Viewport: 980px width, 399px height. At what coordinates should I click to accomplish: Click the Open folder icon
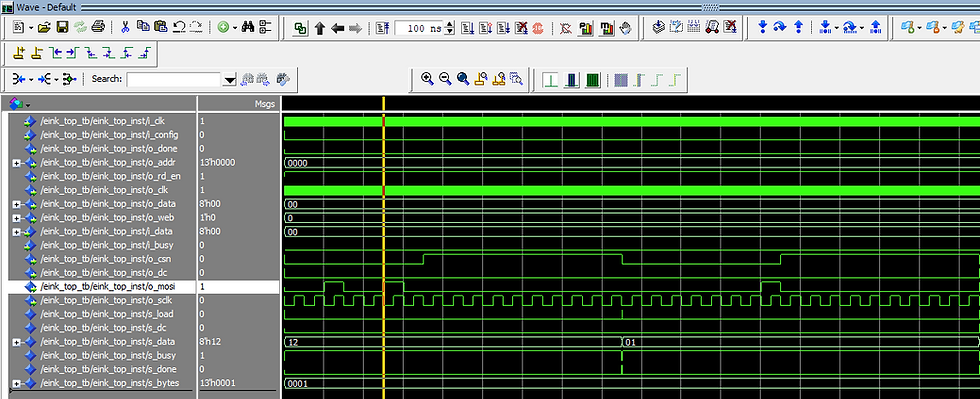click(x=43, y=28)
